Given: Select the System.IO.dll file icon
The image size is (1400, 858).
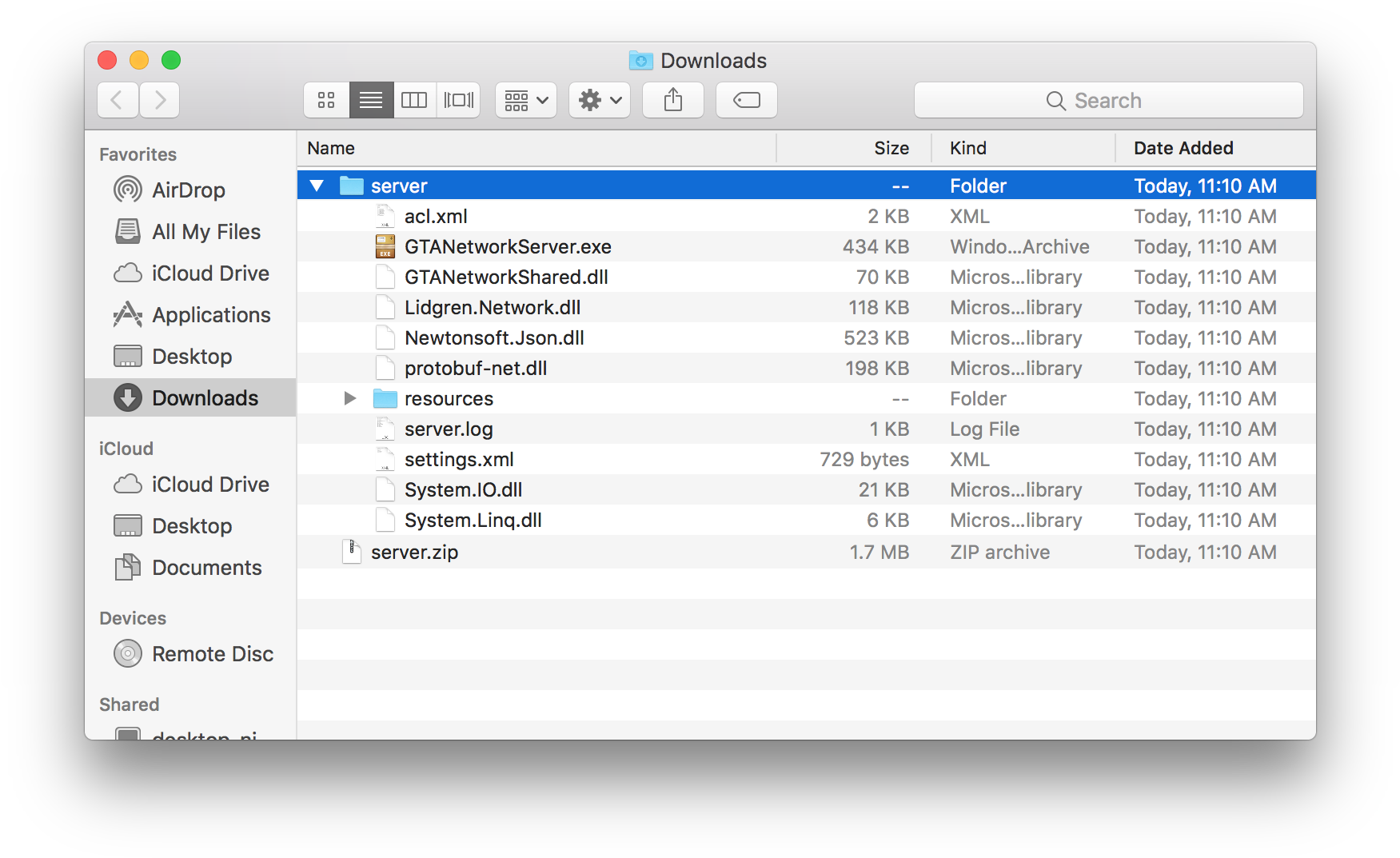Looking at the screenshot, I should 385,489.
